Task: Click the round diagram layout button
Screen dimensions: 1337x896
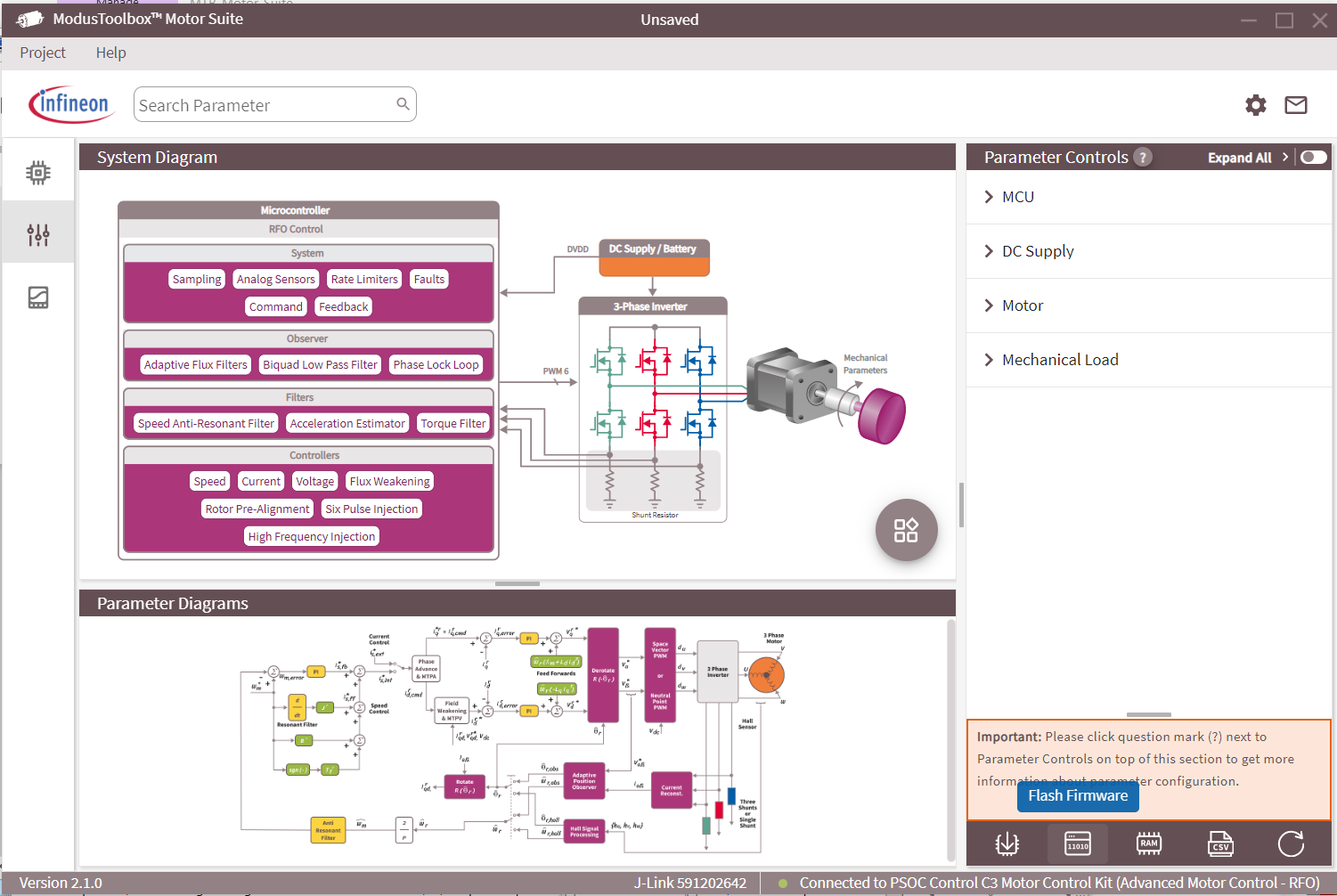Action: 906,530
